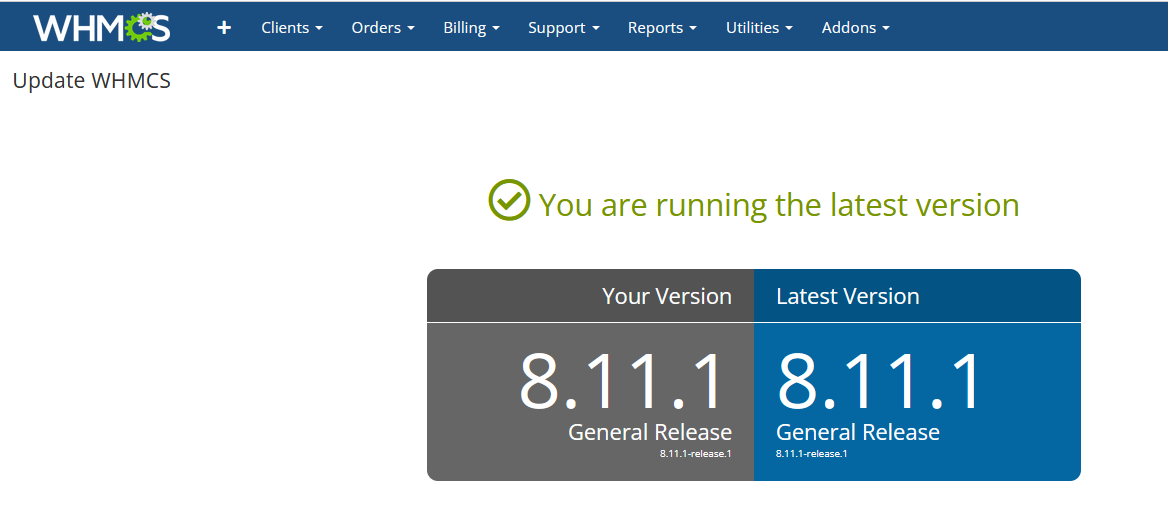Click the 'Your Version' header
1168x507 pixels.
[x=667, y=296]
